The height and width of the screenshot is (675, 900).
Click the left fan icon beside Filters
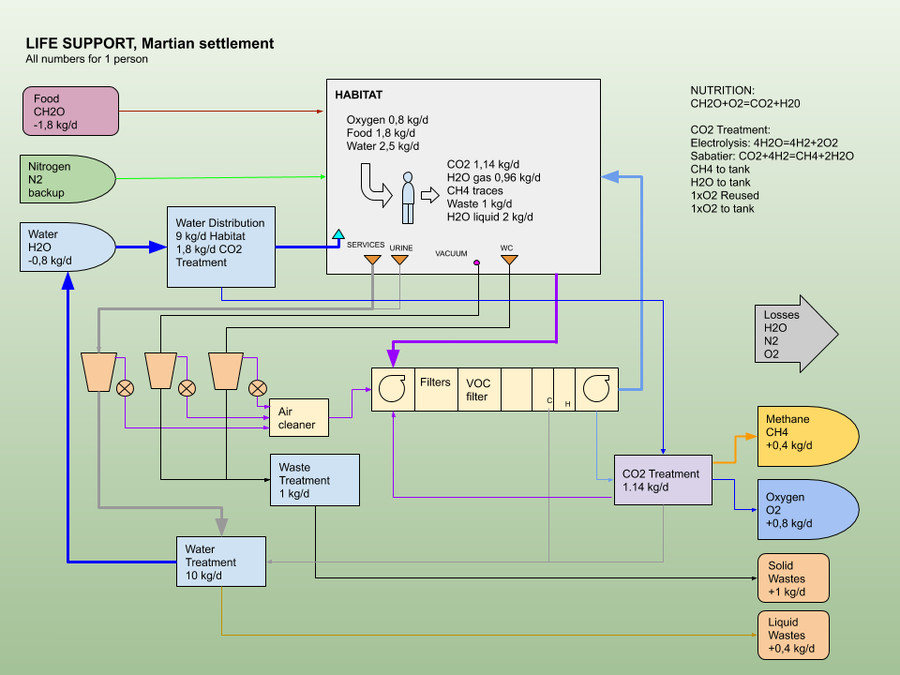[391, 389]
